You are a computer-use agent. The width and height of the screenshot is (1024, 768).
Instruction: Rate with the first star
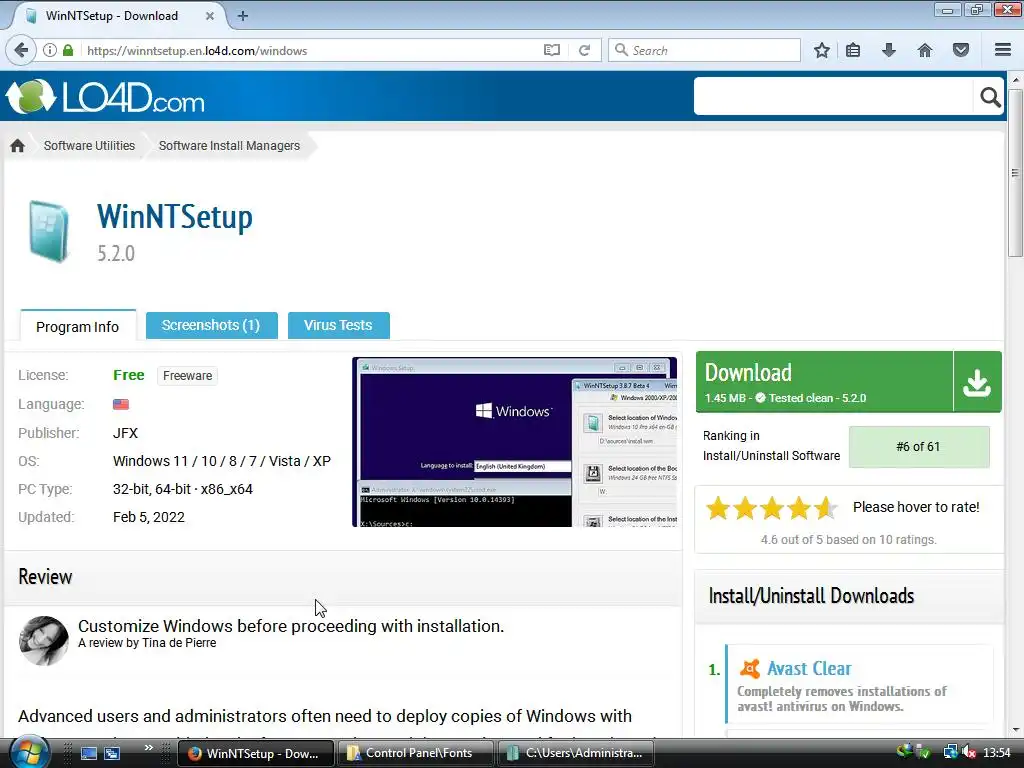(718, 507)
